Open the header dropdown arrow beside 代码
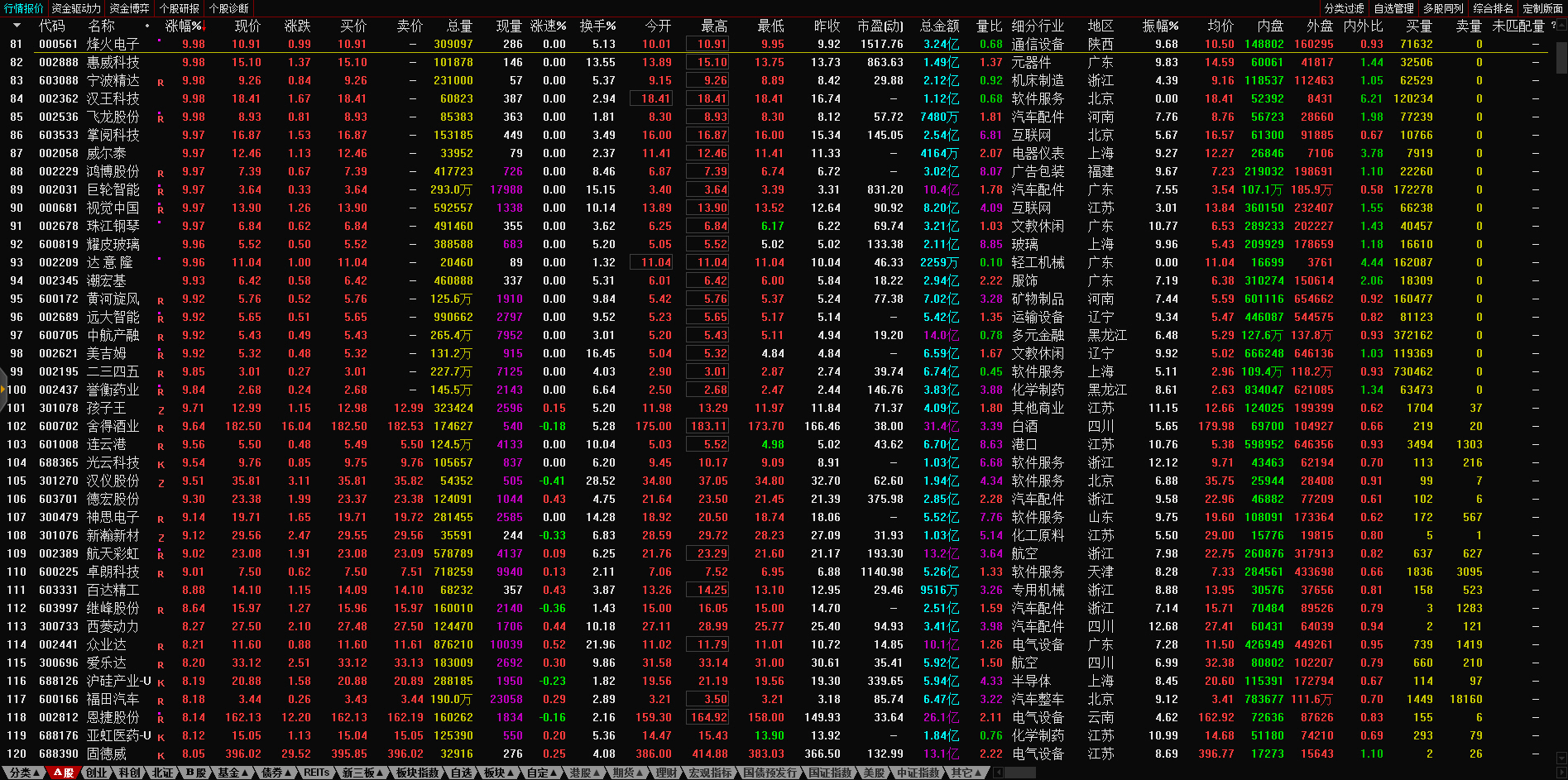The image size is (1568, 780). click(x=17, y=26)
